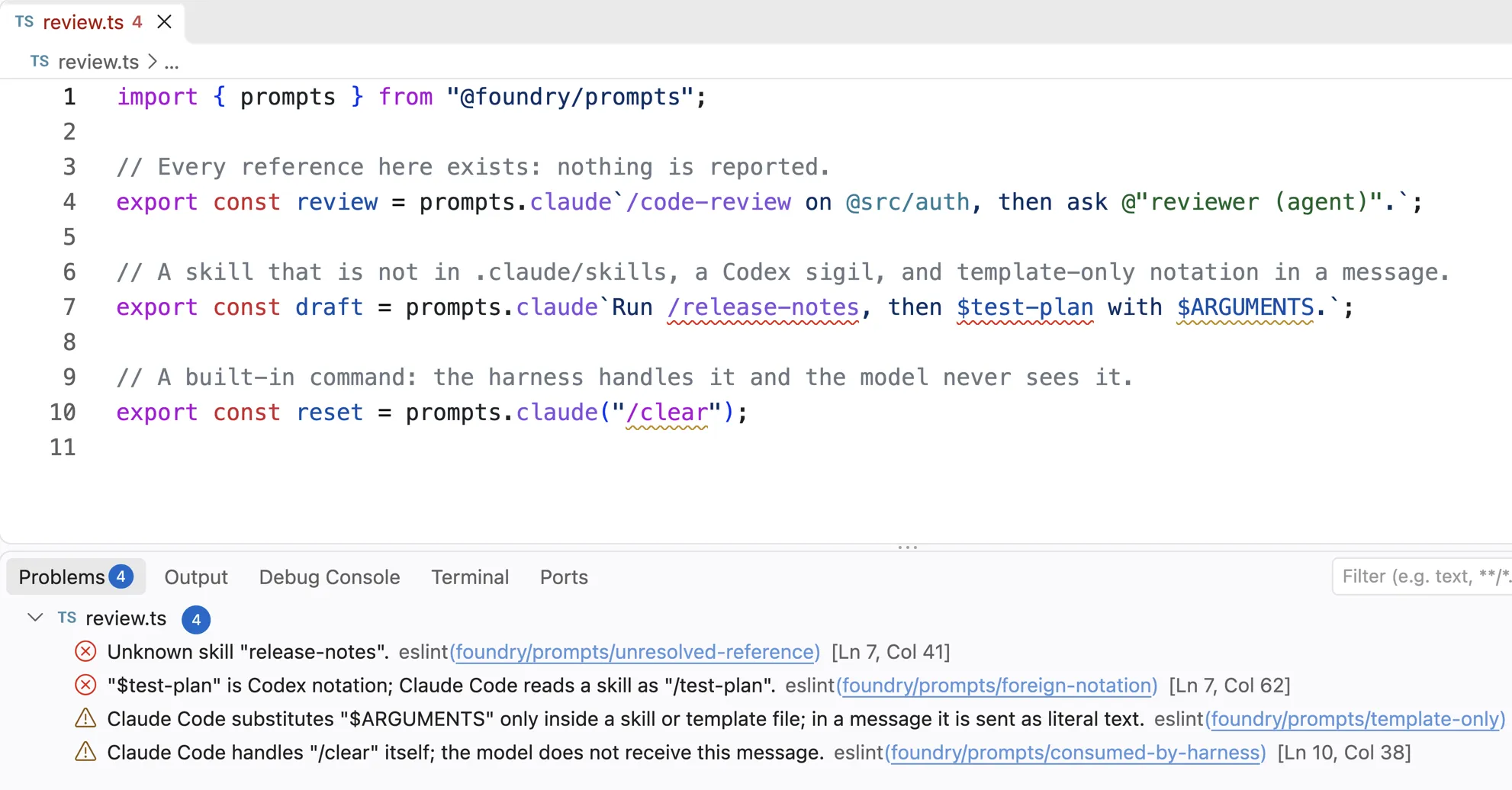This screenshot has height=790, width=1512.
Task: Click @"reviewer (agent)" in line 4
Action: pyautogui.click(x=1253, y=202)
